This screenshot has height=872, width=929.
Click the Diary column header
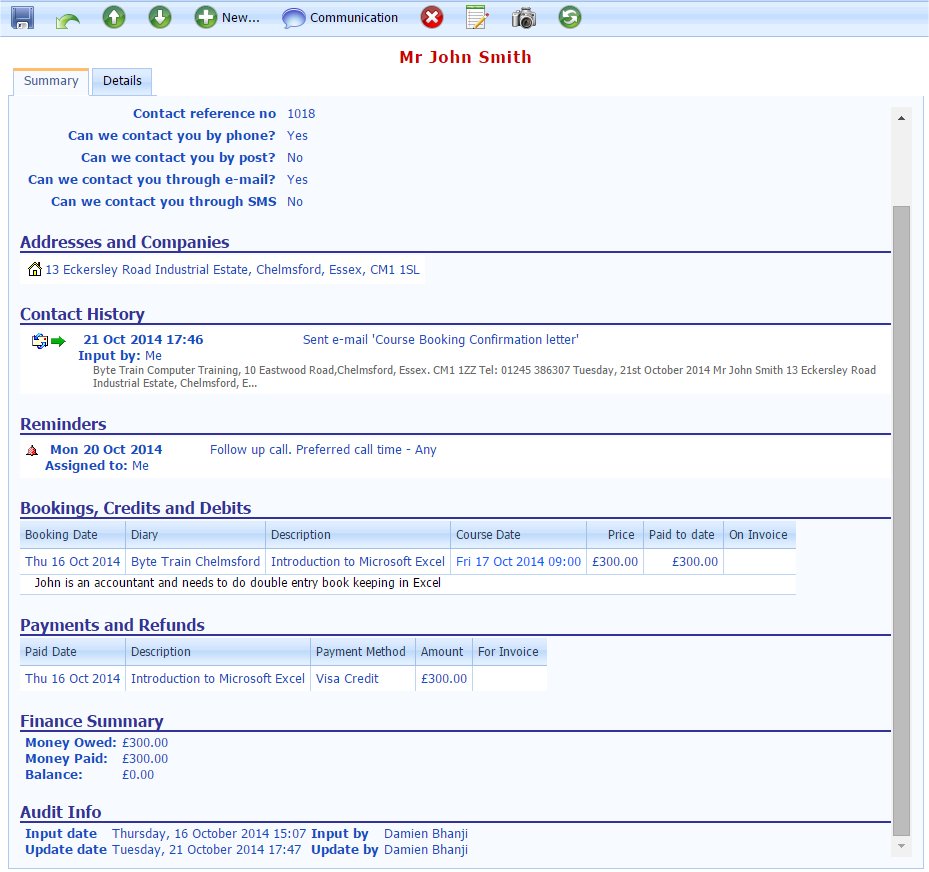[x=196, y=534]
